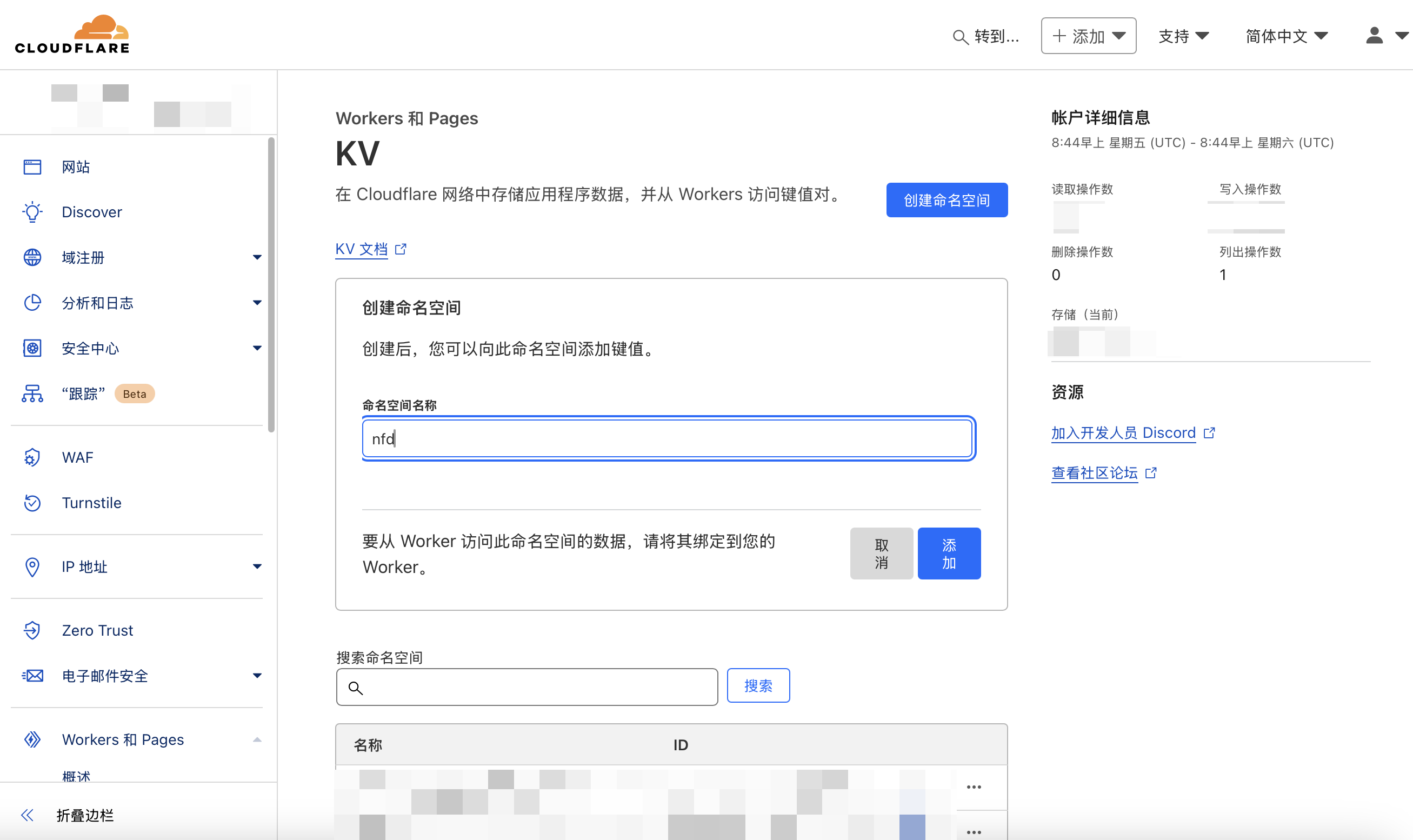Click the 列出操作数 label
Image resolution: width=1413 pixels, height=840 pixels.
[1250, 252]
